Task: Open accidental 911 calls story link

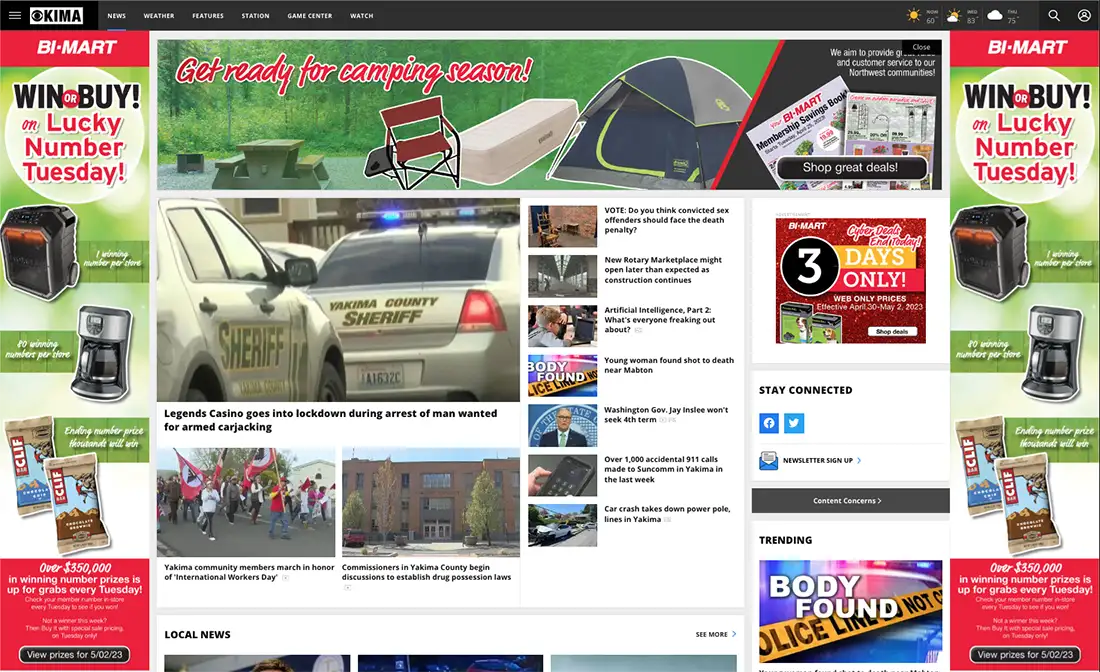Action: point(663,469)
